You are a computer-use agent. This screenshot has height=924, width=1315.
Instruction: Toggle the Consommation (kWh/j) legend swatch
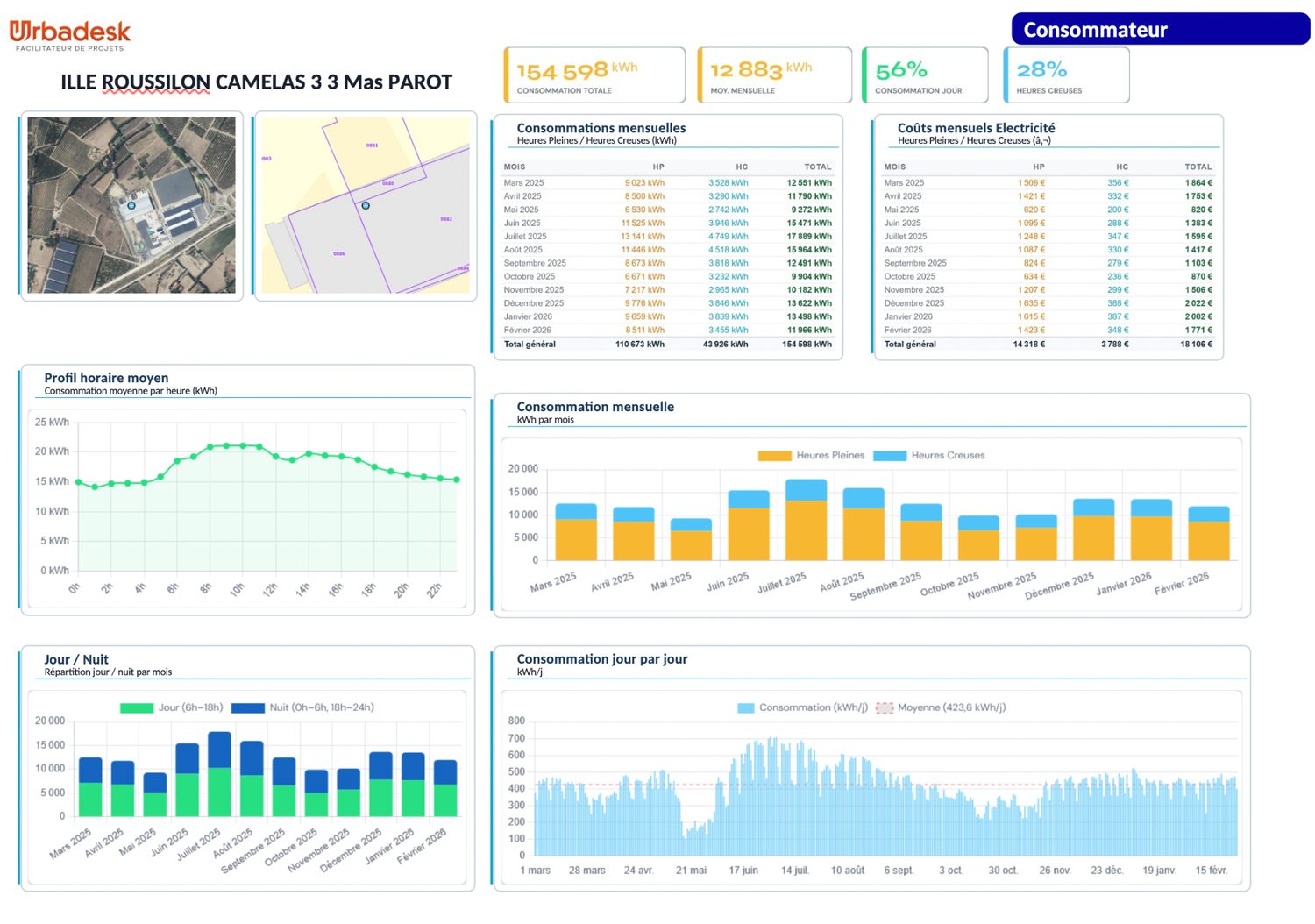click(x=746, y=707)
